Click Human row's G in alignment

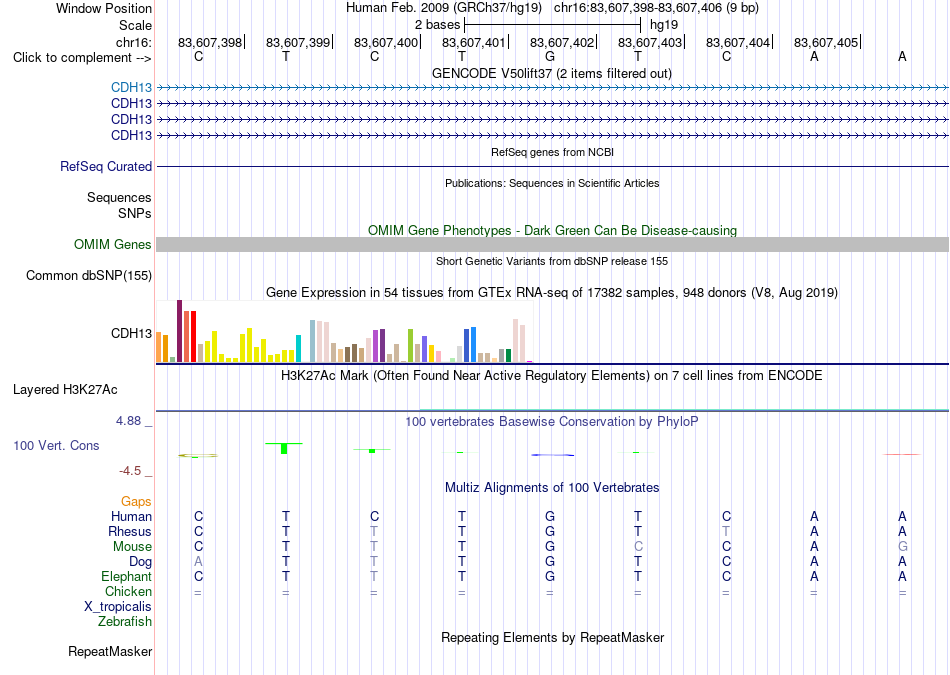pyautogui.click(x=550, y=516)
